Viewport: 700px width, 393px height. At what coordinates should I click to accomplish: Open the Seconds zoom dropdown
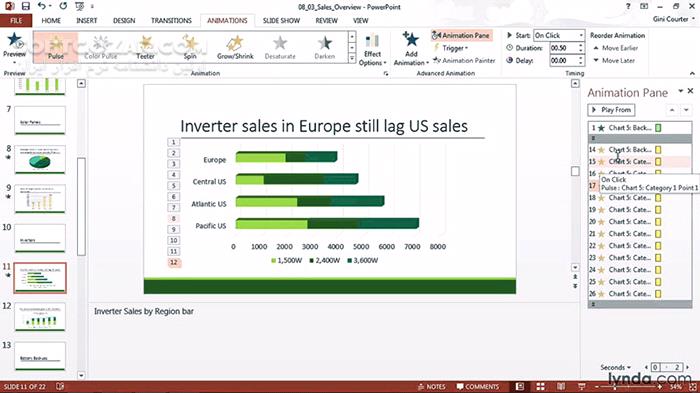coord(616,368)
